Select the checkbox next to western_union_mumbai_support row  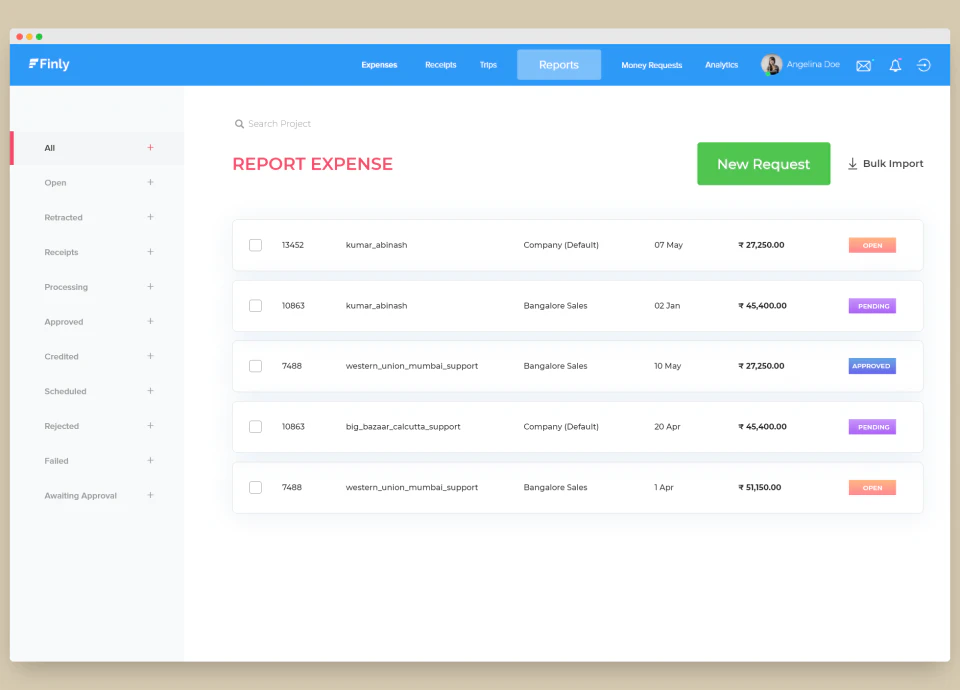tap(255, 366)
